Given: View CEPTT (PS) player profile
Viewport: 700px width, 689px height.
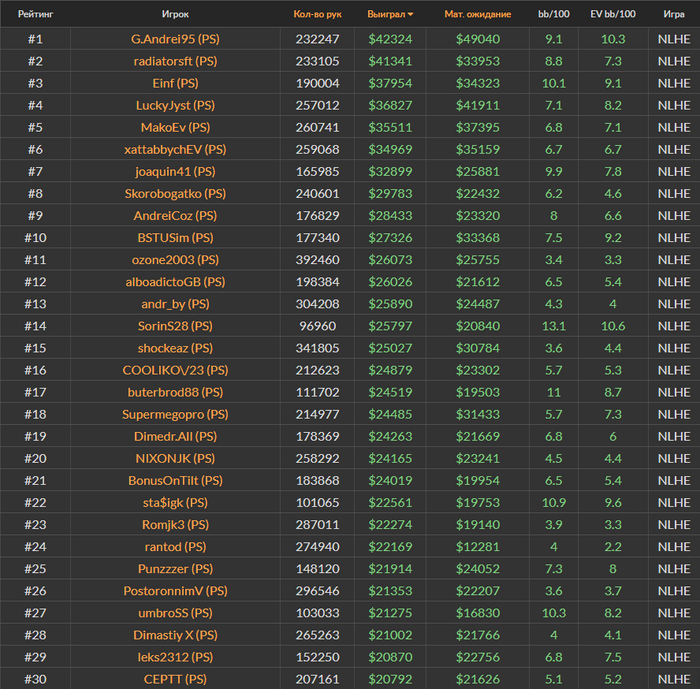Looking at the screenshot, I should click(175, 679).
